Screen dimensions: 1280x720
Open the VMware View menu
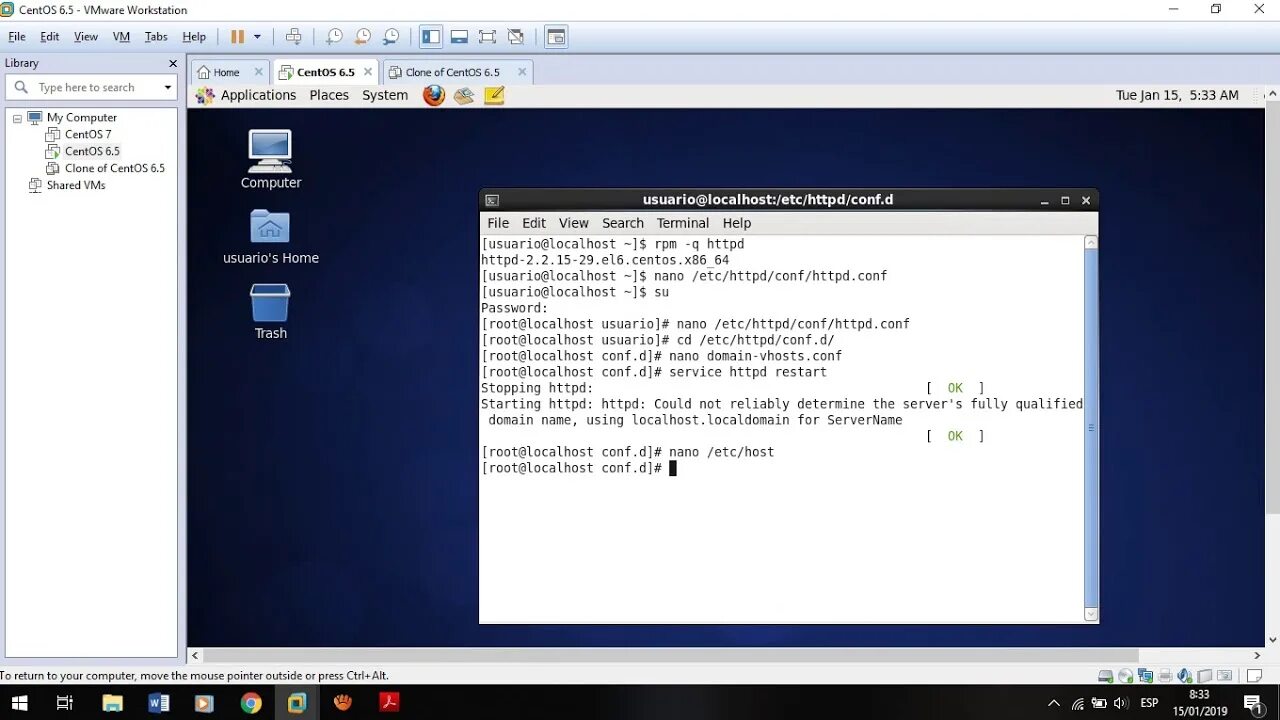86,37
